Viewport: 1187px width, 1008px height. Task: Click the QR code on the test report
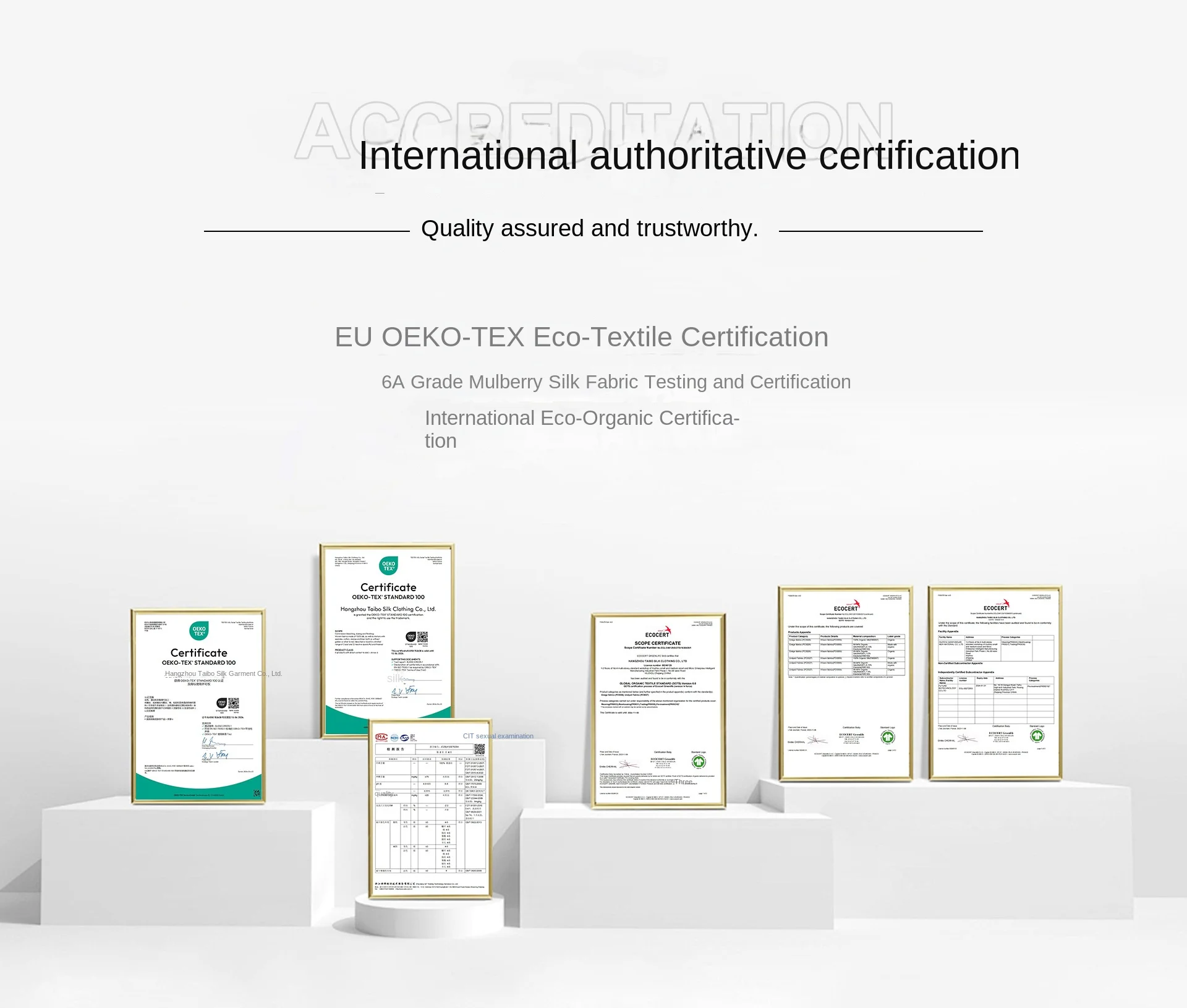479,749
